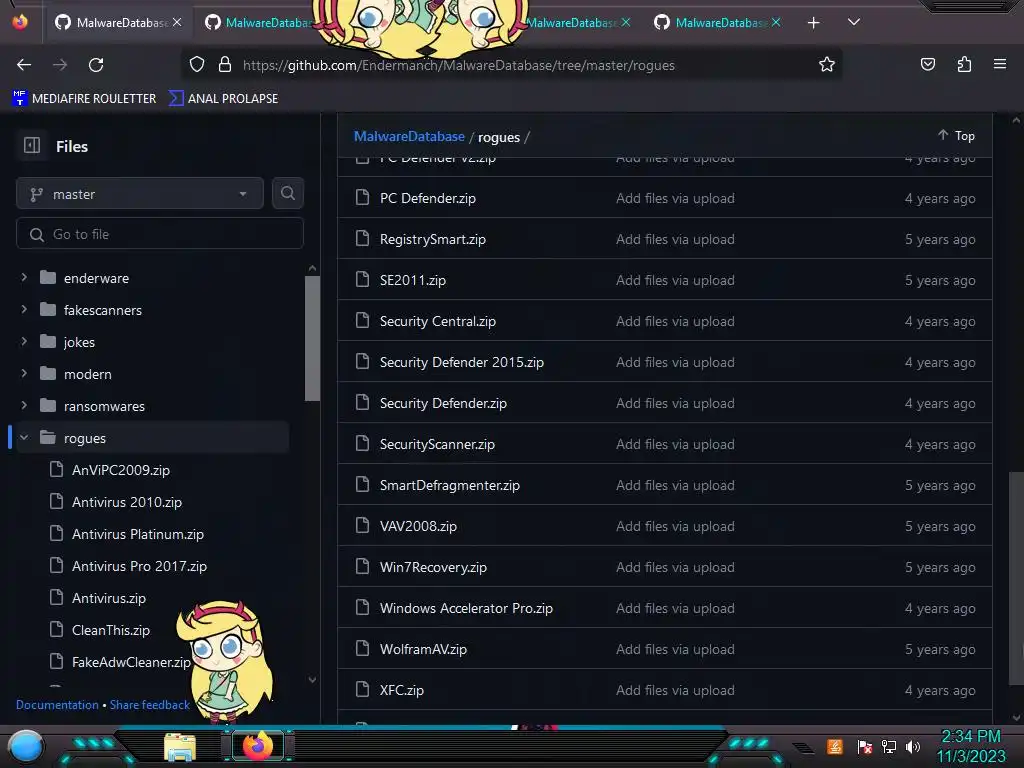Reload the current GitHub page

click(x=96, y=65)
